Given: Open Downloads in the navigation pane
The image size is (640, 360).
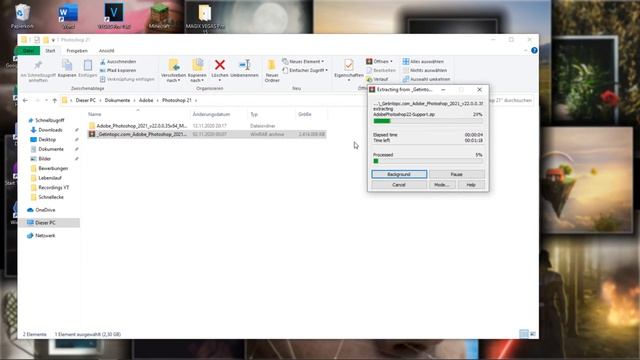Looking at the screenshot, I should [x=50, y=130].
